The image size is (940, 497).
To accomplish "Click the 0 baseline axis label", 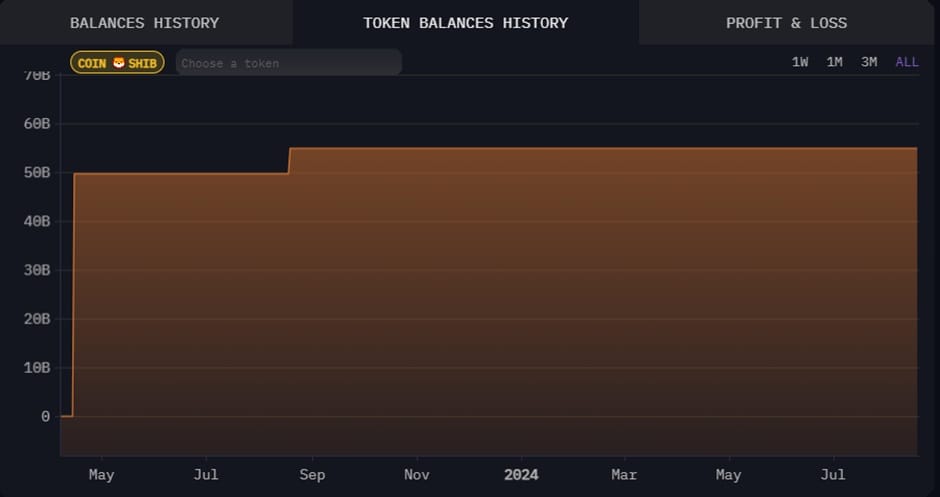I will tap(45, 416).
